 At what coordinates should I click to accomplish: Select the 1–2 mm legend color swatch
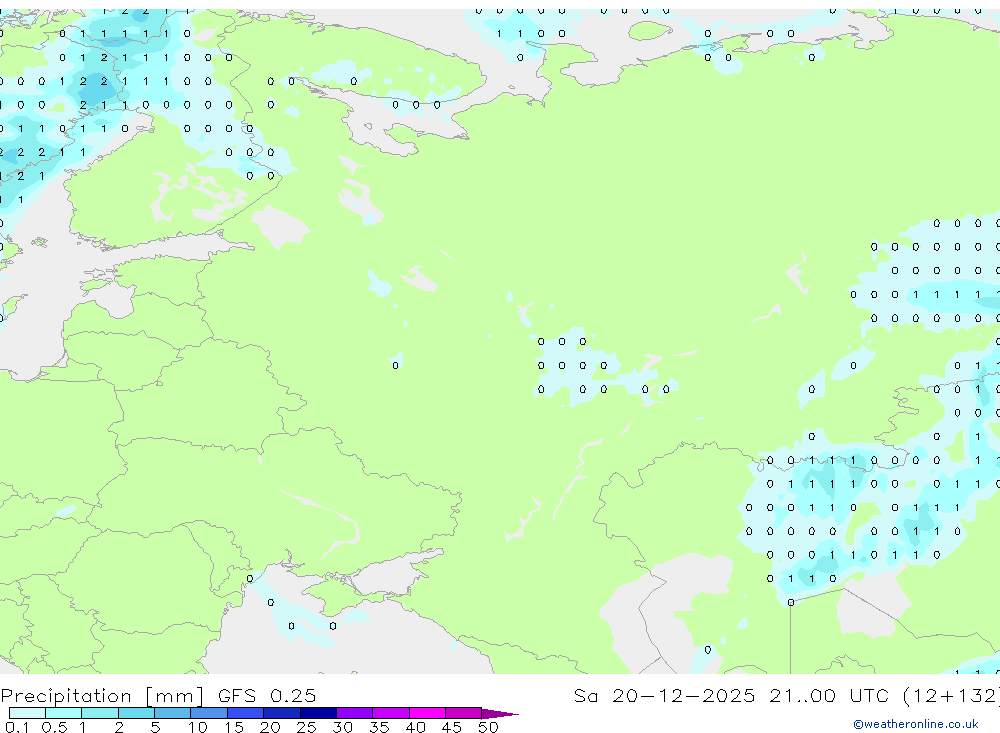click(100, 713)
